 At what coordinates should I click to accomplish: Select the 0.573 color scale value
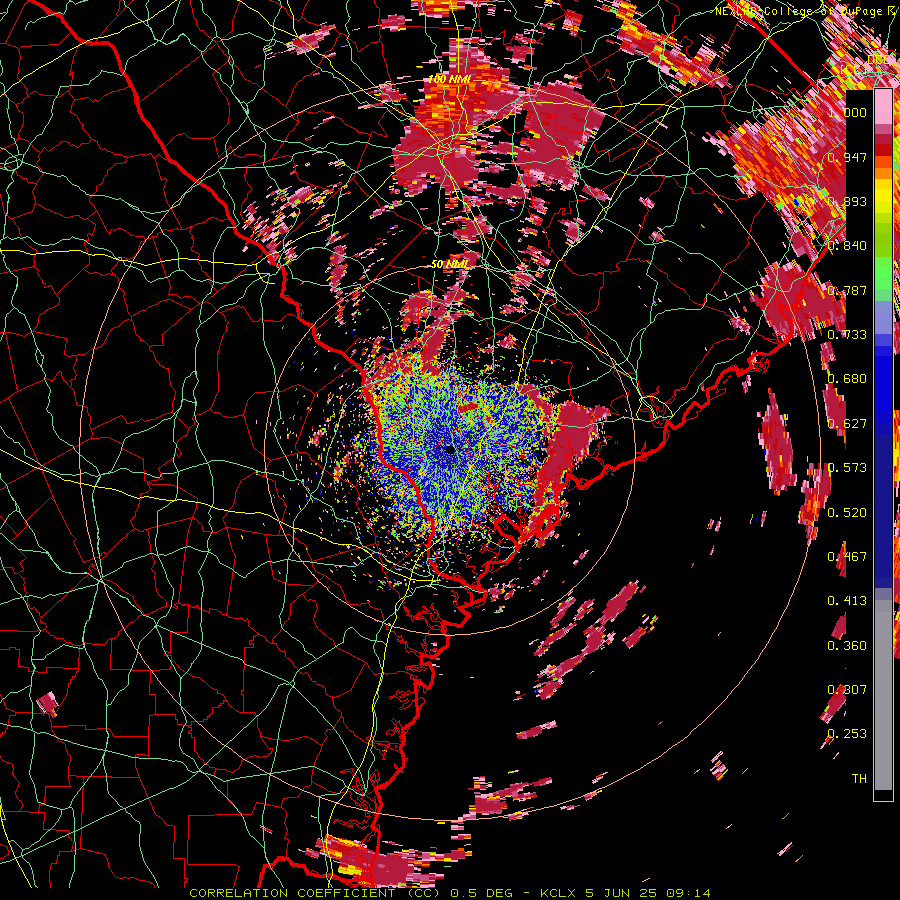tap(847, 468)
